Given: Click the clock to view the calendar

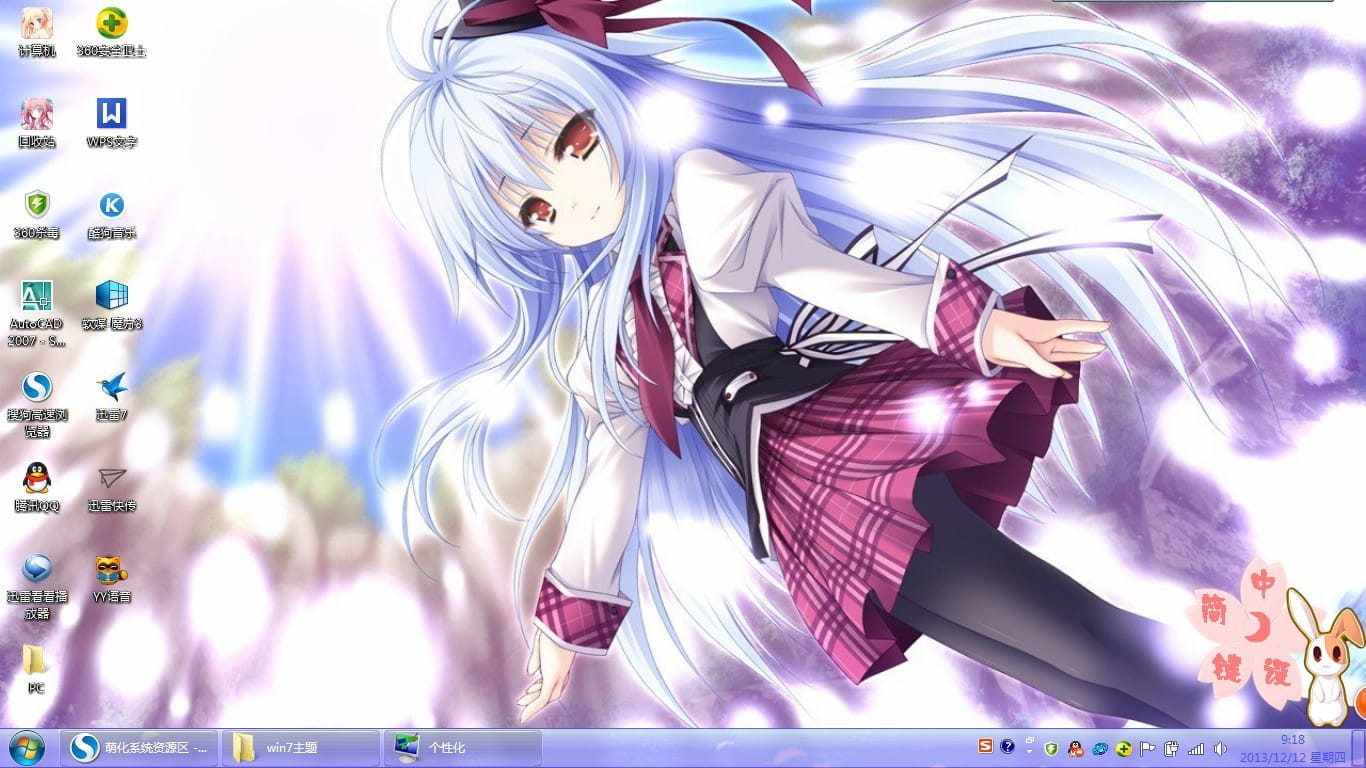Looking at the screenshot, I should pyautogui.click(x=1290, y=747).
